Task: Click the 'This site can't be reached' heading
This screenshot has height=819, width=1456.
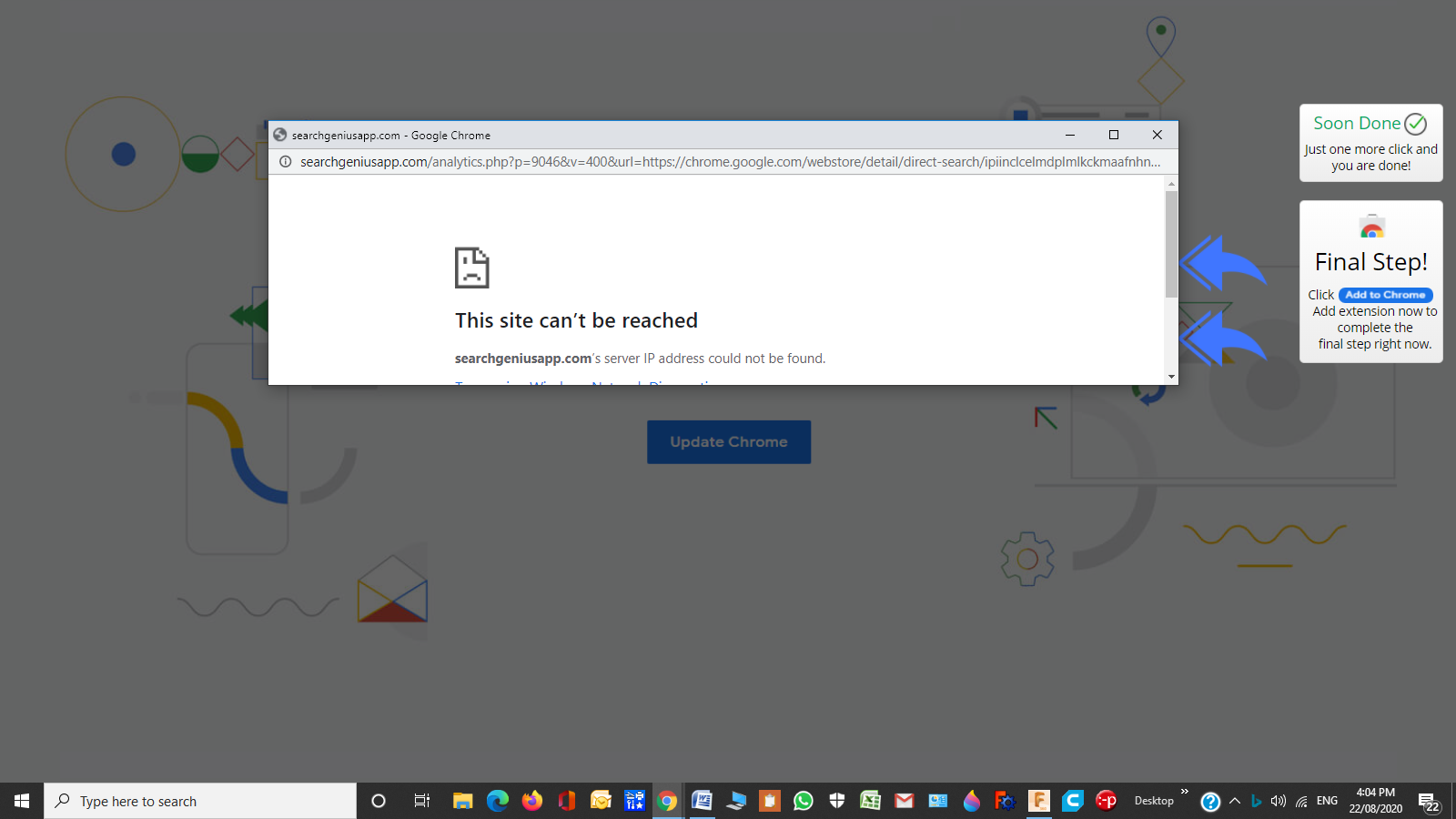Action: (576, 320)
